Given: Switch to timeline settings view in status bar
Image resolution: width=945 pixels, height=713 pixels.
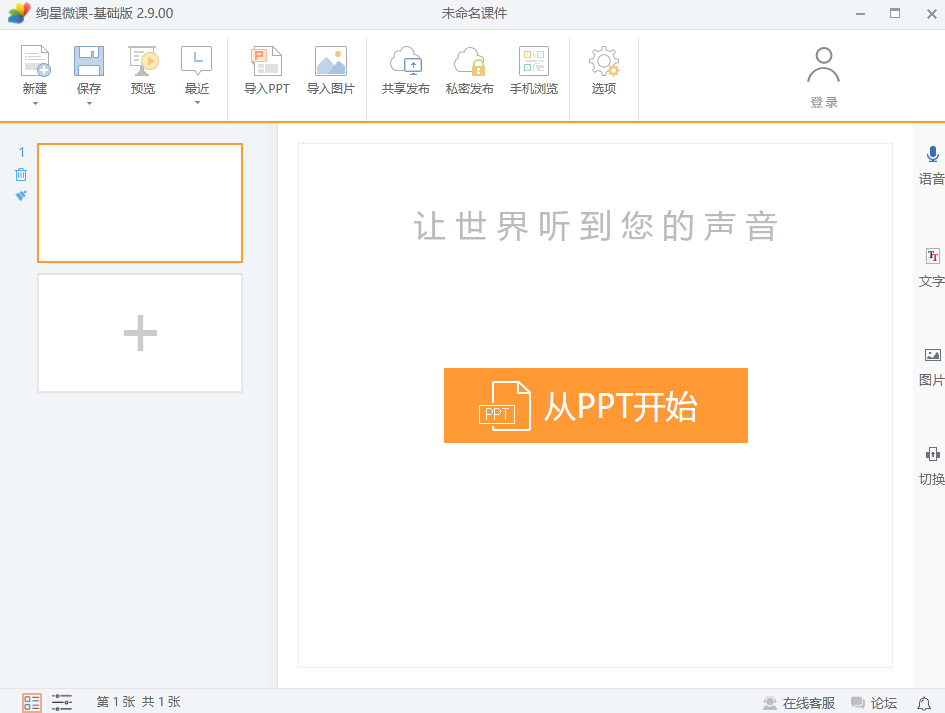Looking at the screenshot, I should [x=62, y=703].
